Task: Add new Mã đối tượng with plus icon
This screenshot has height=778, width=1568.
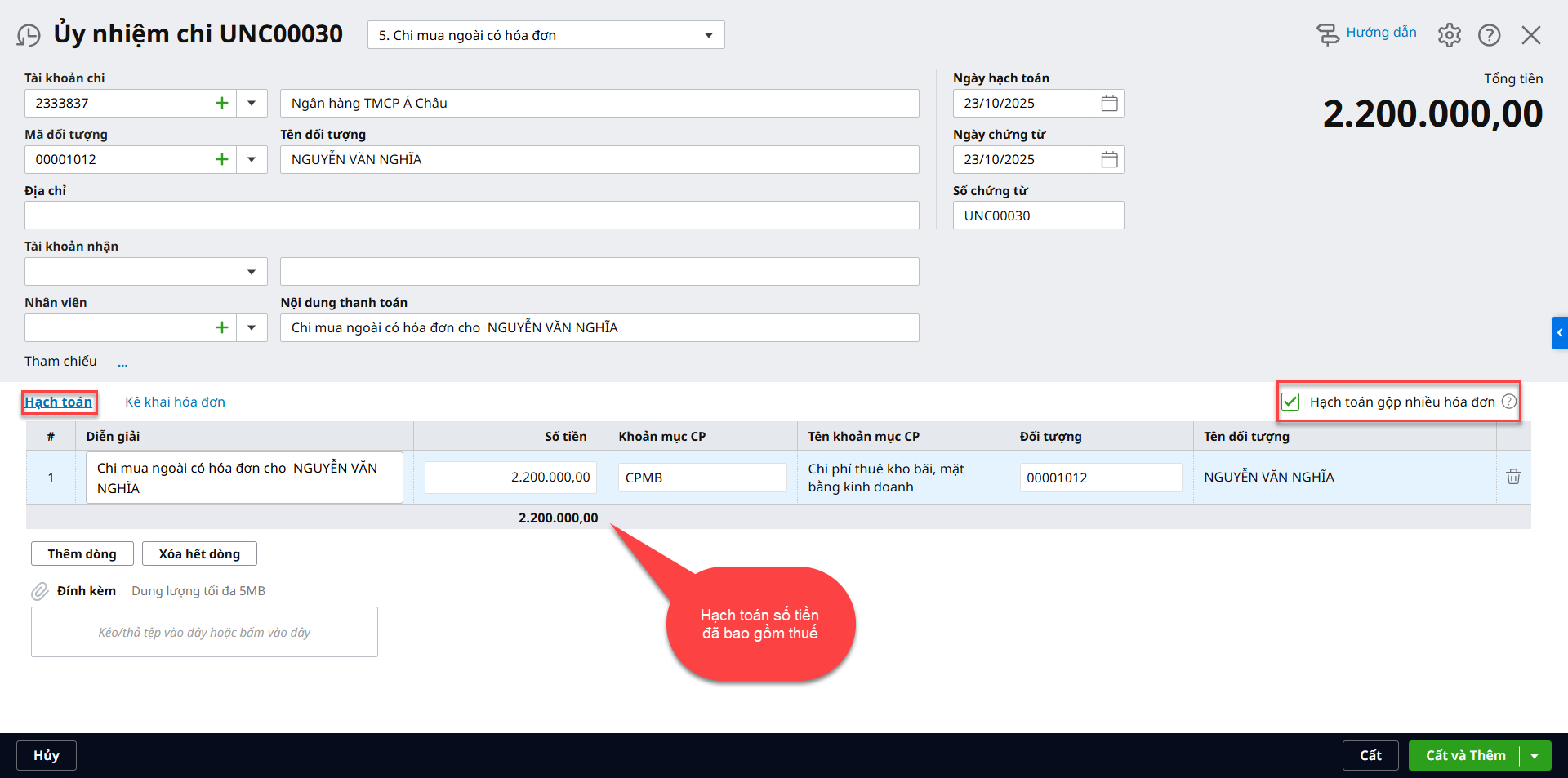Action: [221, 160]
